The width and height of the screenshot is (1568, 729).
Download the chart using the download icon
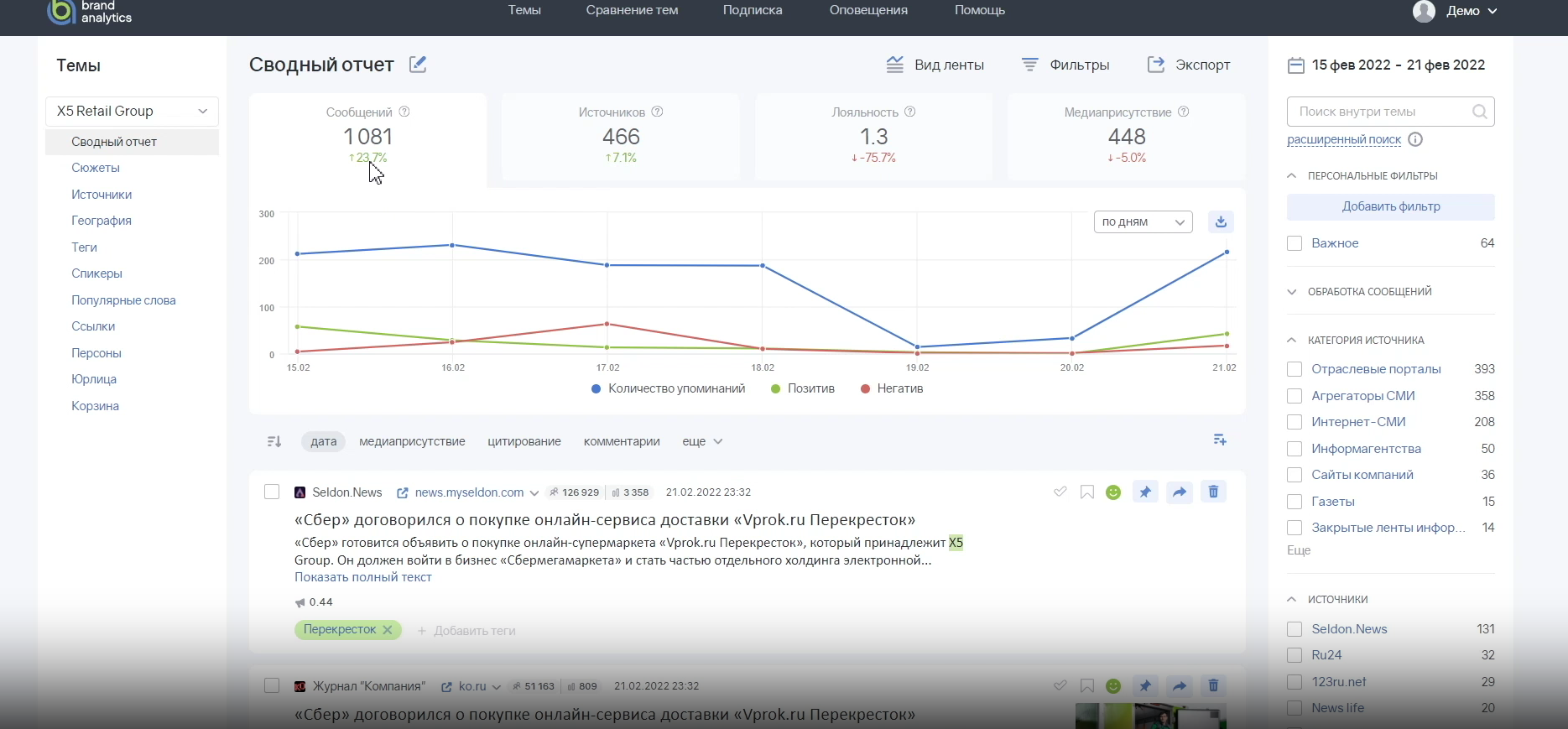(x=1221, y=221)
